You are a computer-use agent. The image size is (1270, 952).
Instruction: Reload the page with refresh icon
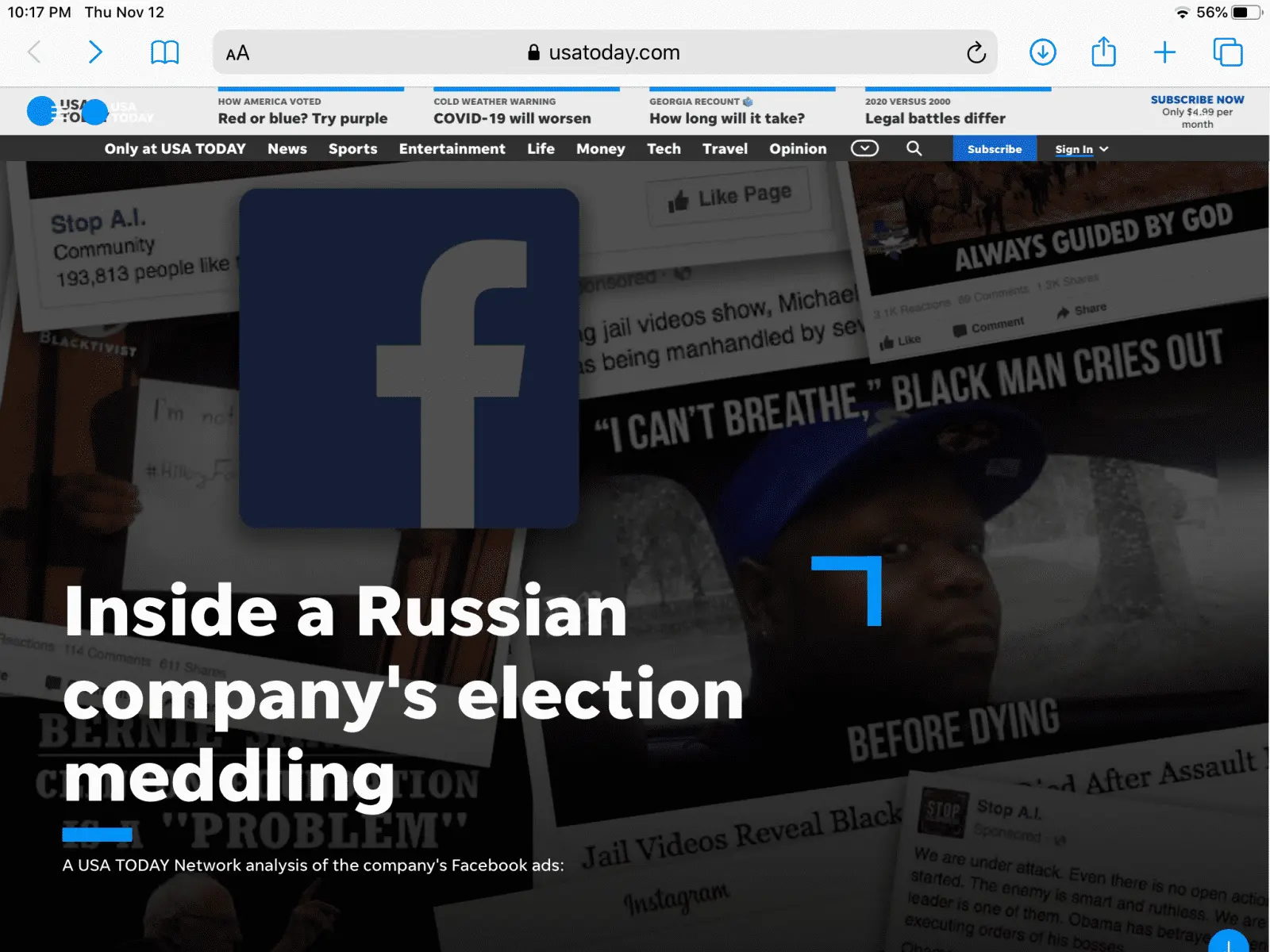coord(976,52)
